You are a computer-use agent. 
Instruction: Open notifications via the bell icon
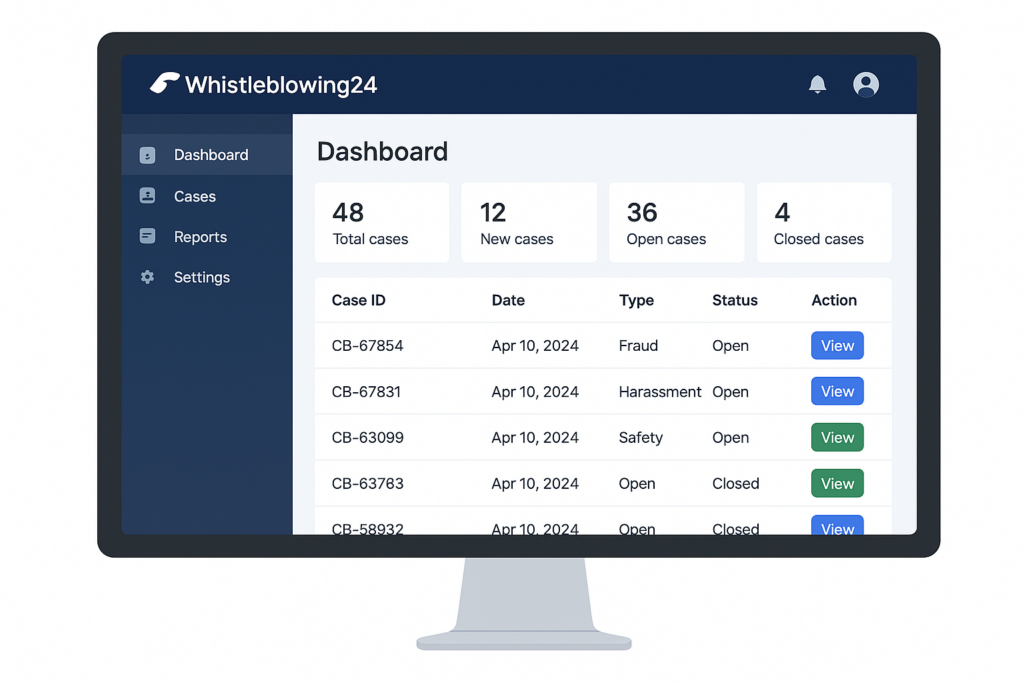click(817, 85)
